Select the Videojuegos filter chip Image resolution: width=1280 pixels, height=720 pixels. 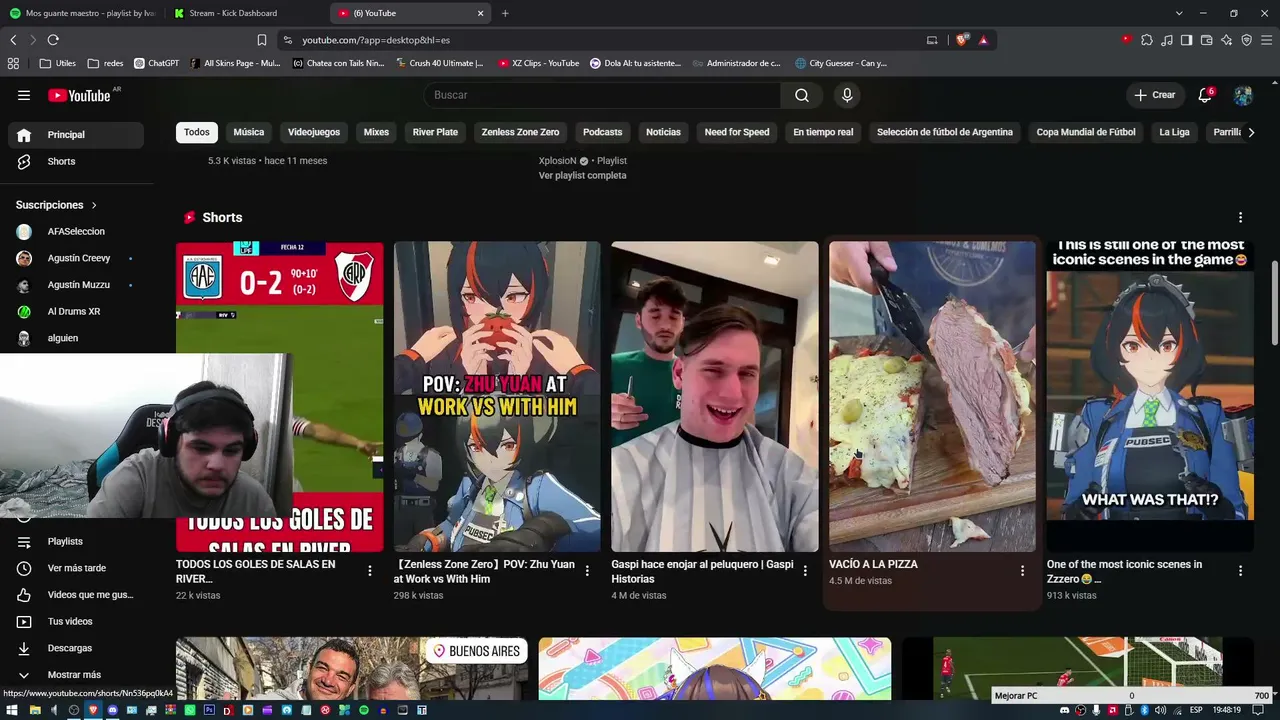coord(314,132)
